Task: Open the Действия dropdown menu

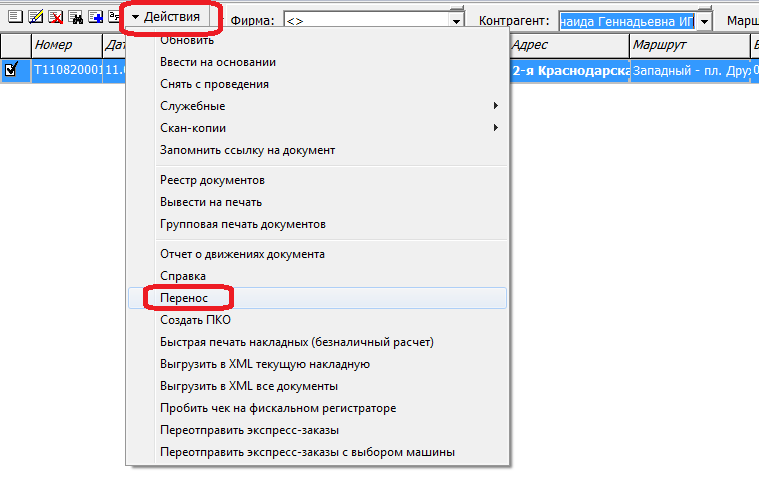Action: (166, 18)
